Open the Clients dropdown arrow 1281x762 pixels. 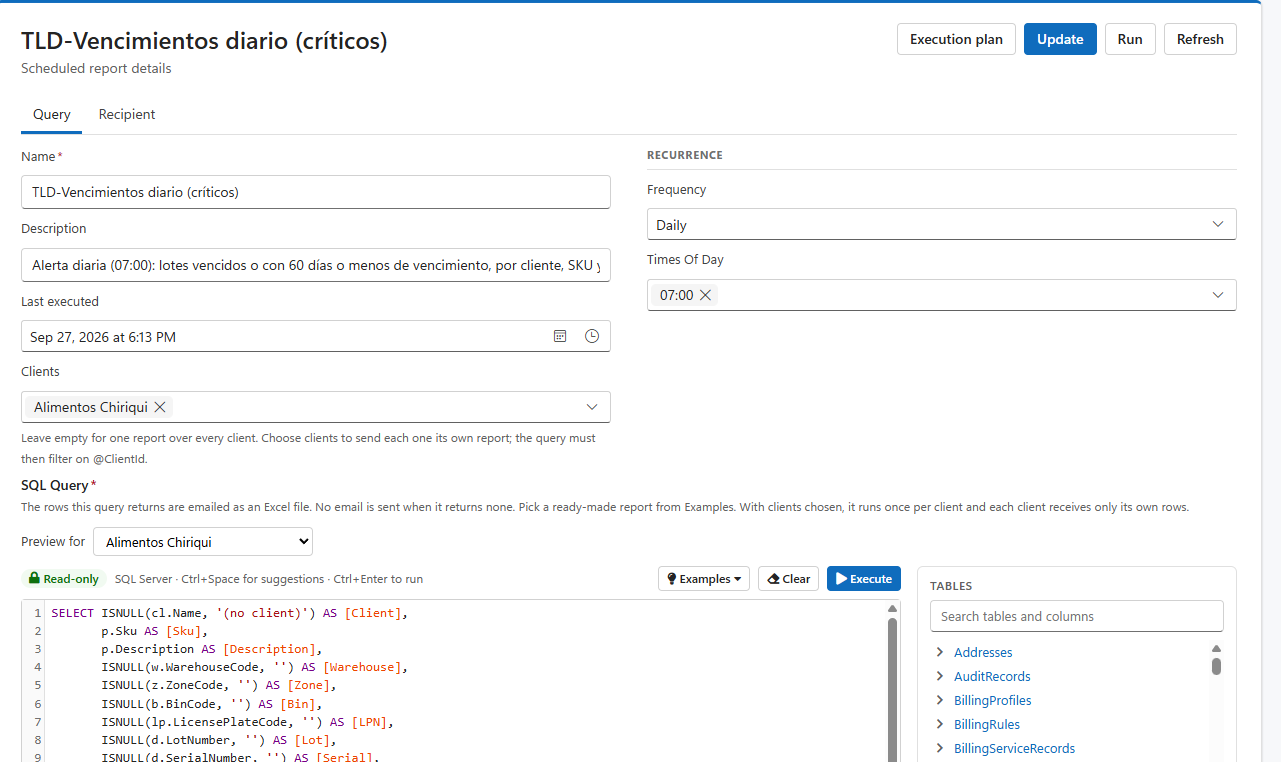coord(592,407)
